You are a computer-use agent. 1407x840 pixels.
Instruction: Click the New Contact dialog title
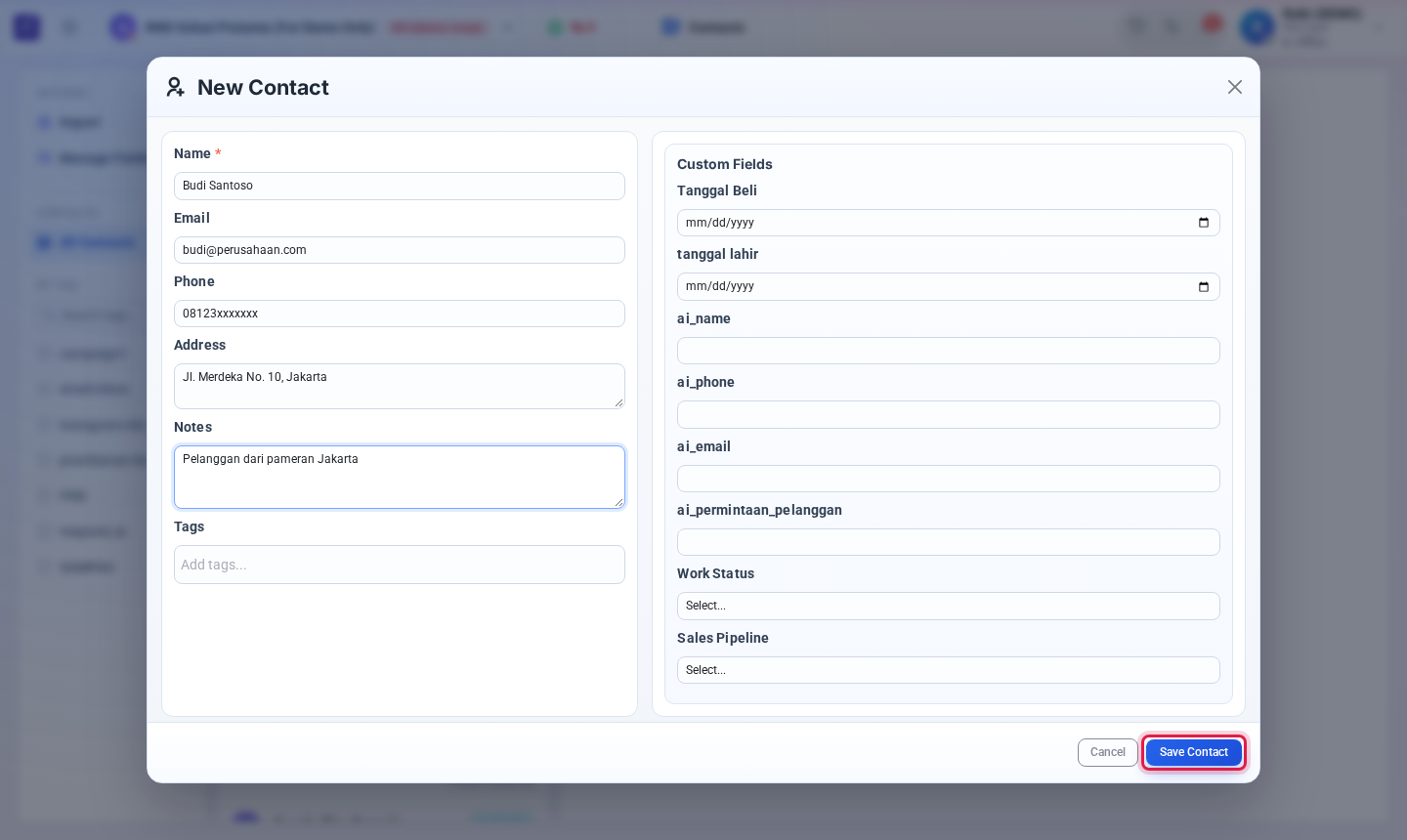[263, 88]
